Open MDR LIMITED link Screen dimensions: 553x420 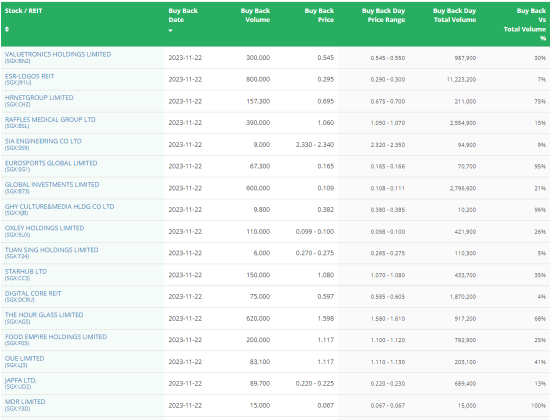[x=25, y=402]
